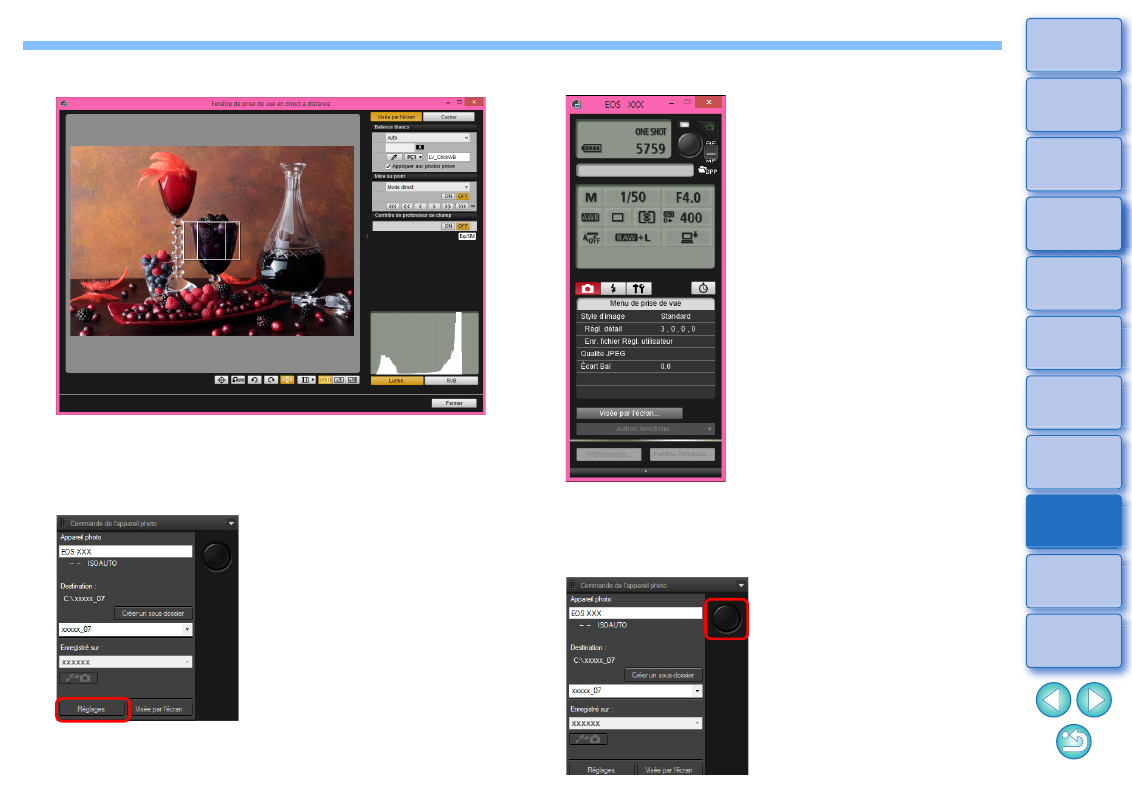The image size is (1132, 800).
Task: Click the DPP folder icon
Action: [708, 170]
